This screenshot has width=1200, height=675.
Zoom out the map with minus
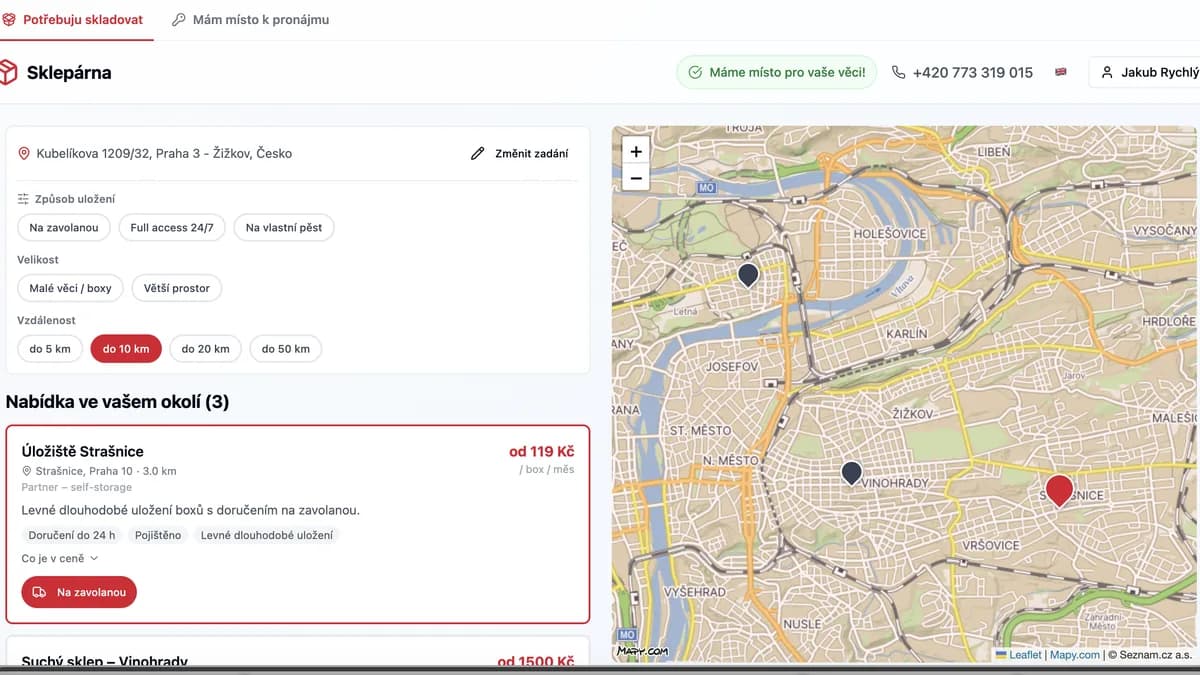pyautogui.click(x=636, y=179)
